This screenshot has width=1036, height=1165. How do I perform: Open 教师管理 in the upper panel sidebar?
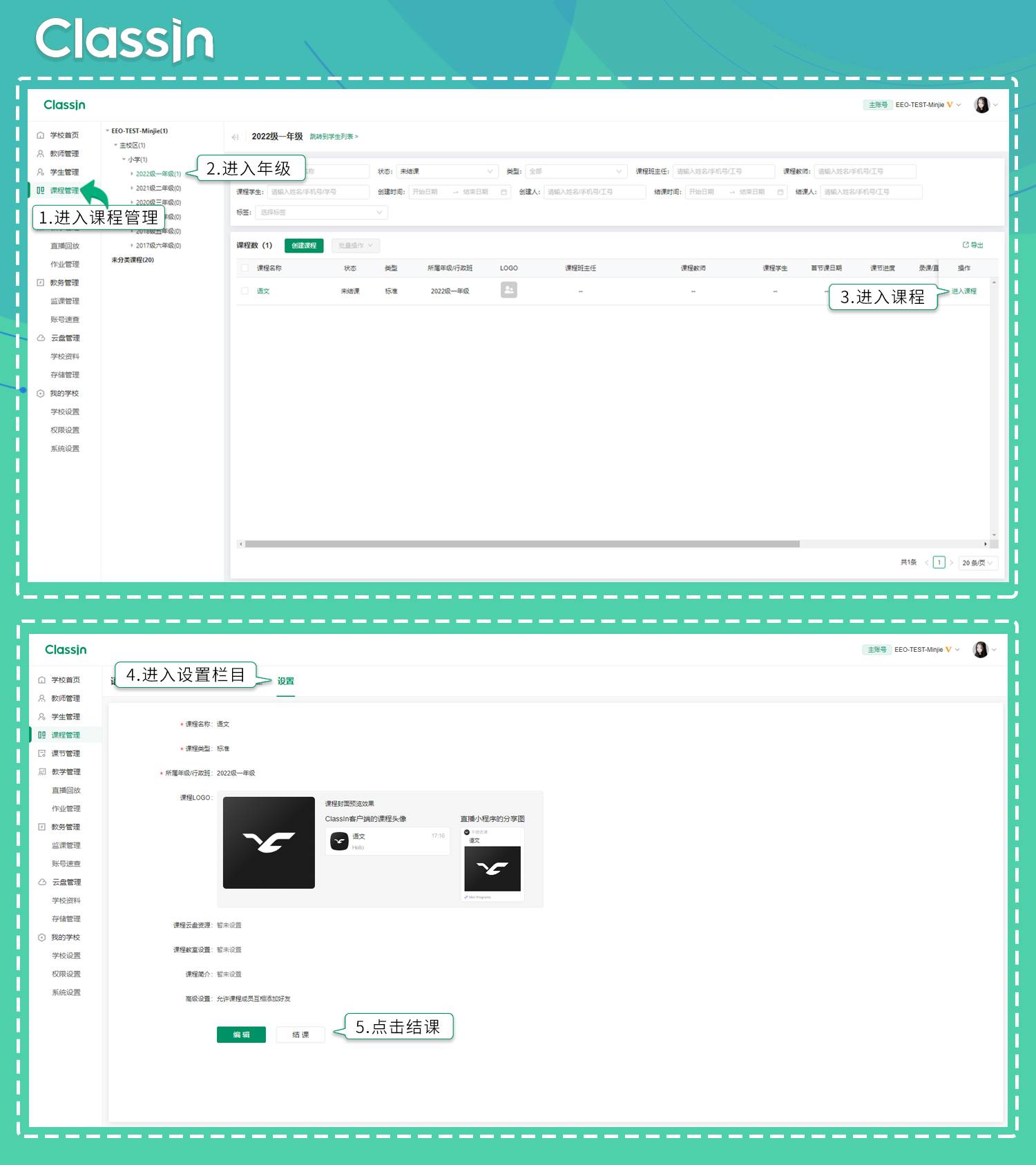[x=64, y=154]
